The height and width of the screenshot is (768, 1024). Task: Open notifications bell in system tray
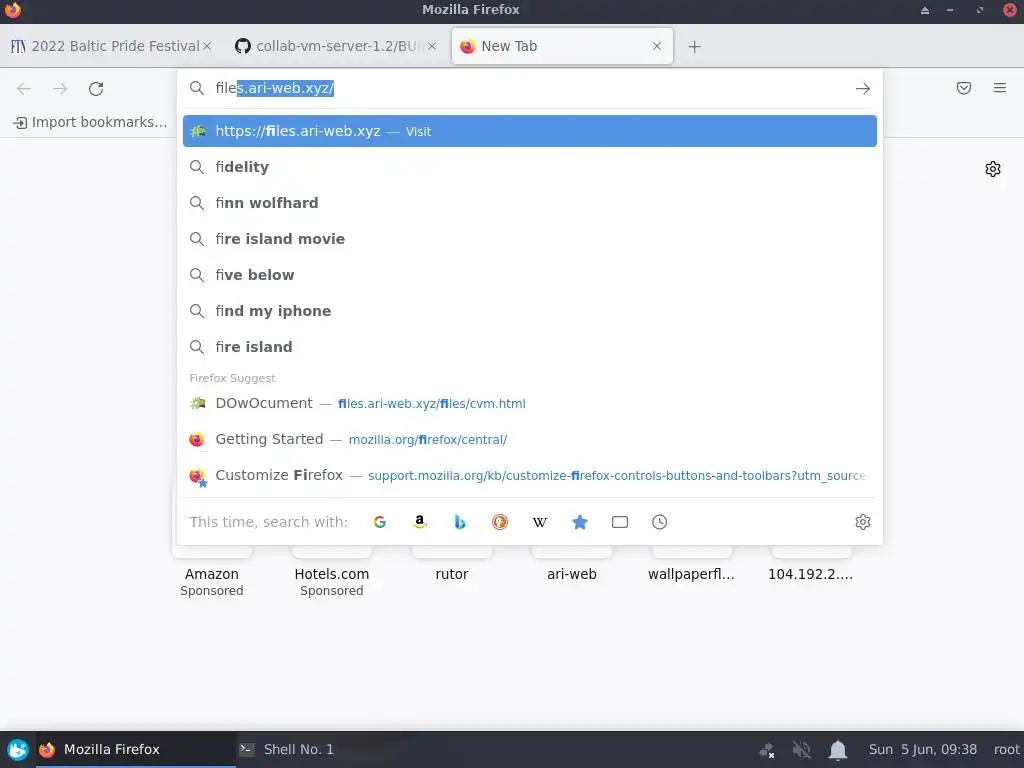coord(838,750)
